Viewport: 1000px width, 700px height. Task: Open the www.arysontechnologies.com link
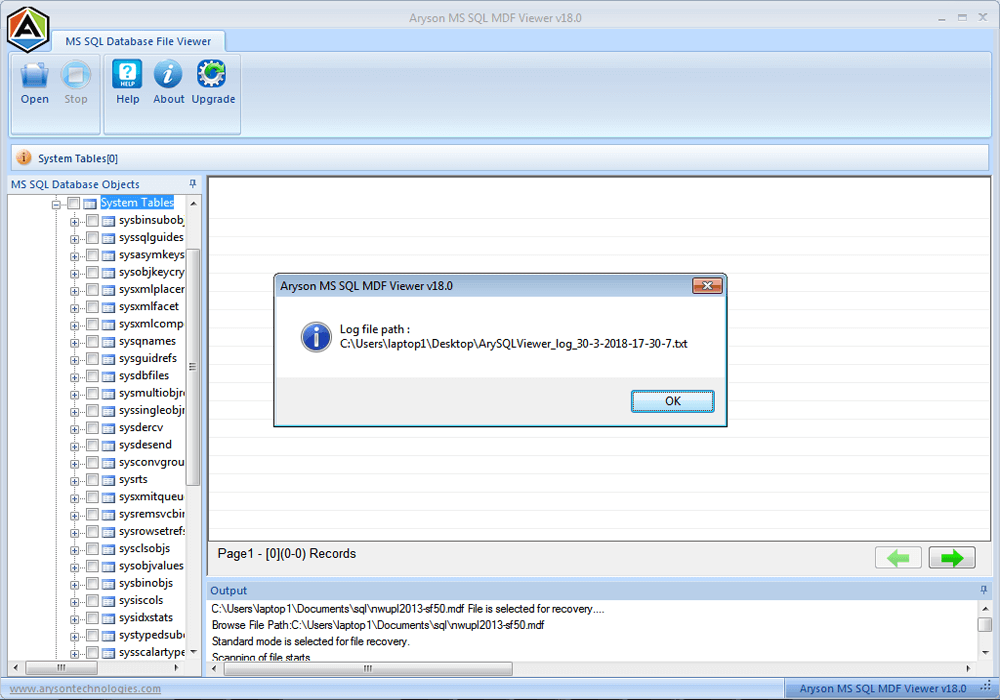85,689
